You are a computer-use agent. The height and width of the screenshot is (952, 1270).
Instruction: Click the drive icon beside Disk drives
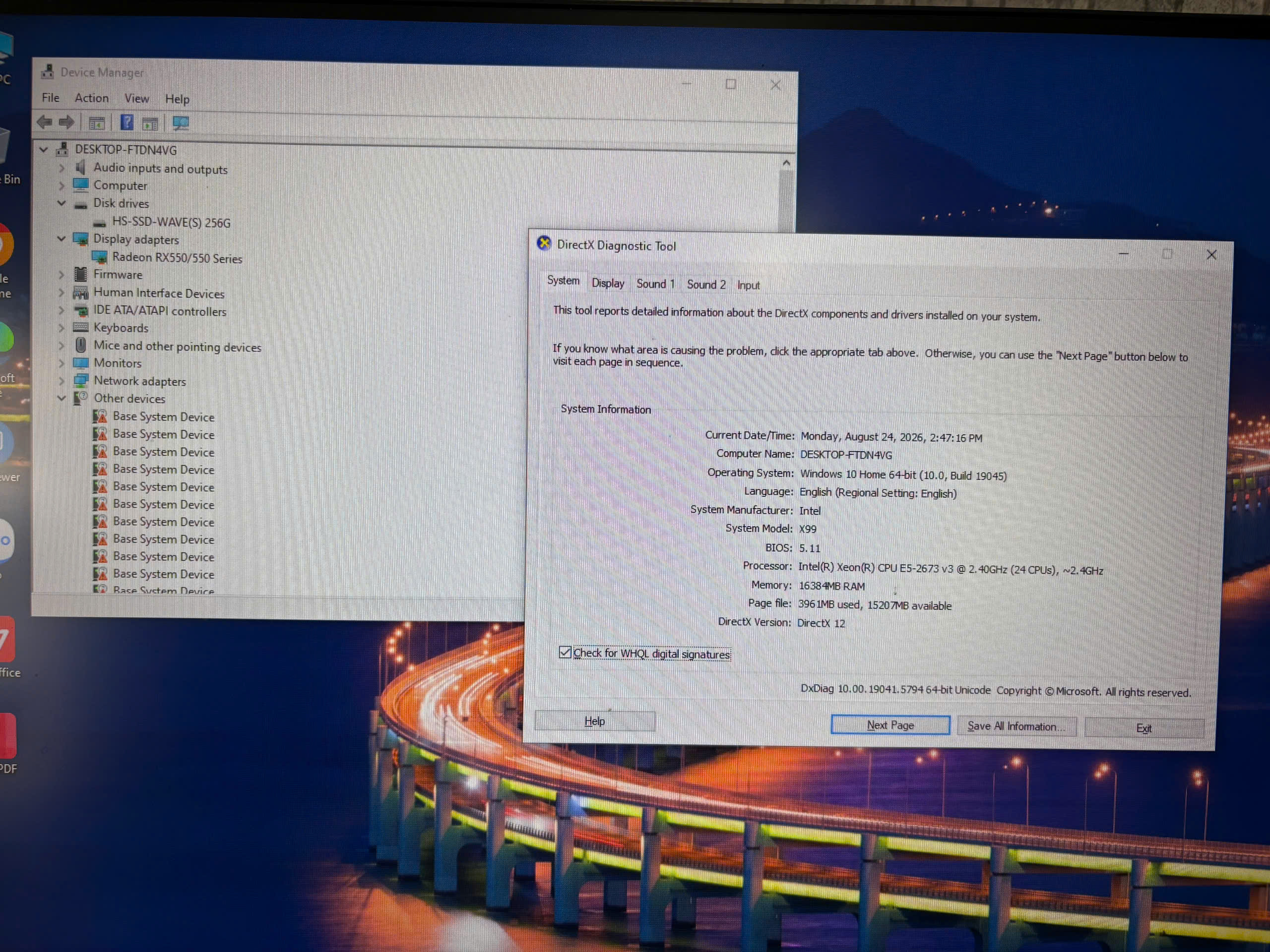pyautogui.click(x=81, y=204)
